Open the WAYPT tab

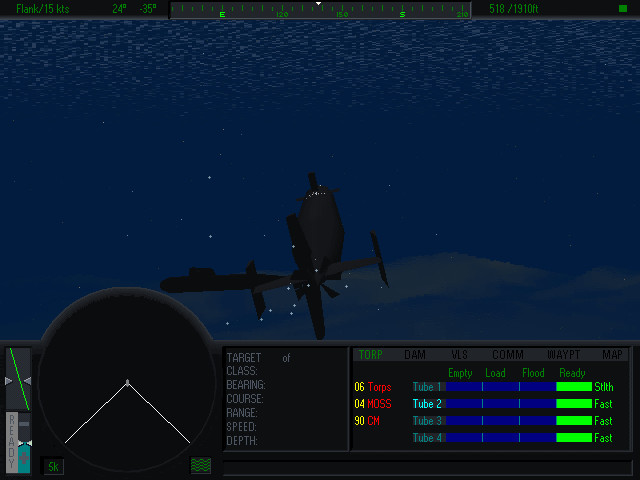tap(563, 355)
